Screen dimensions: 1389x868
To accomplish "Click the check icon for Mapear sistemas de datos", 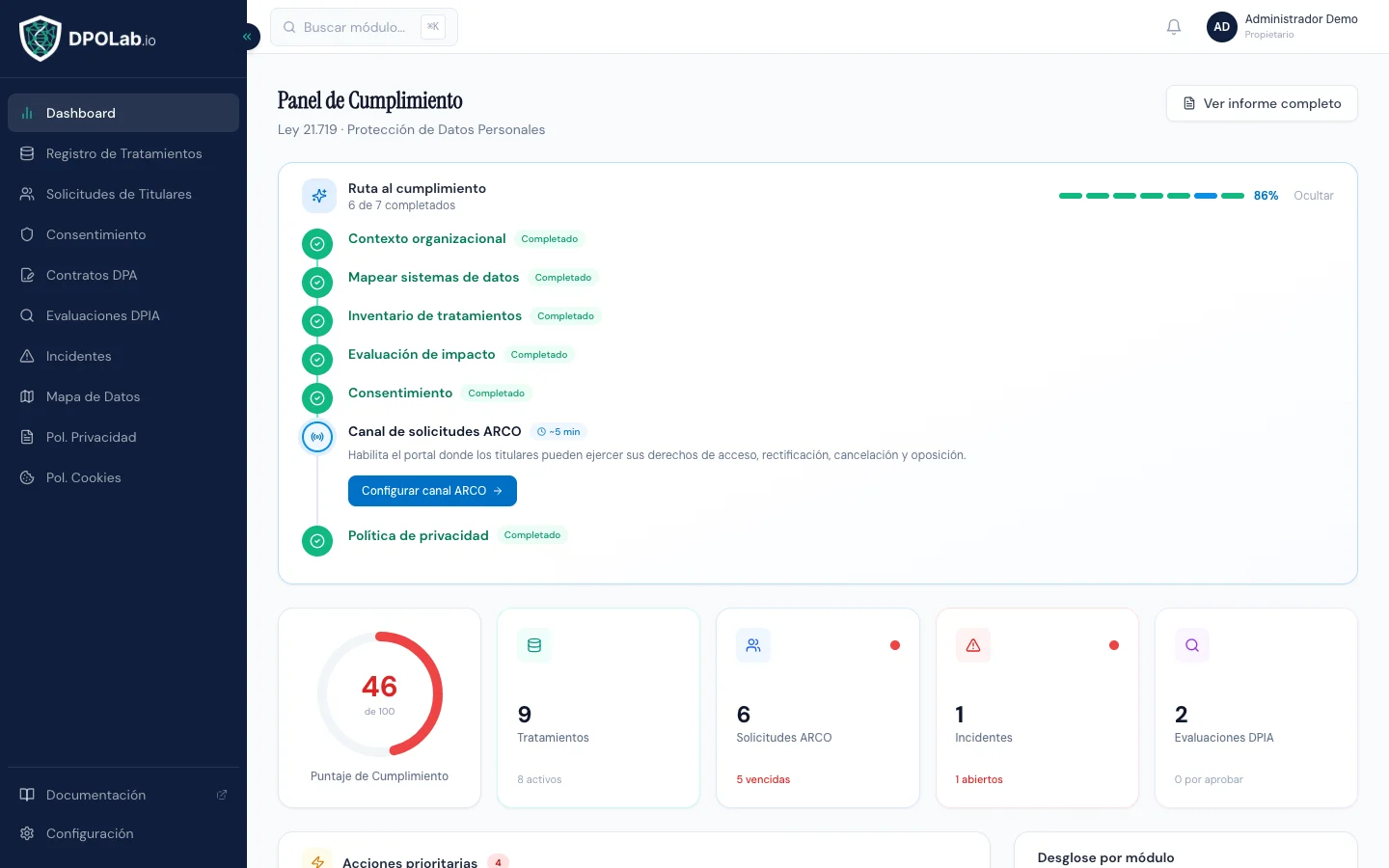I will point(317,283).
